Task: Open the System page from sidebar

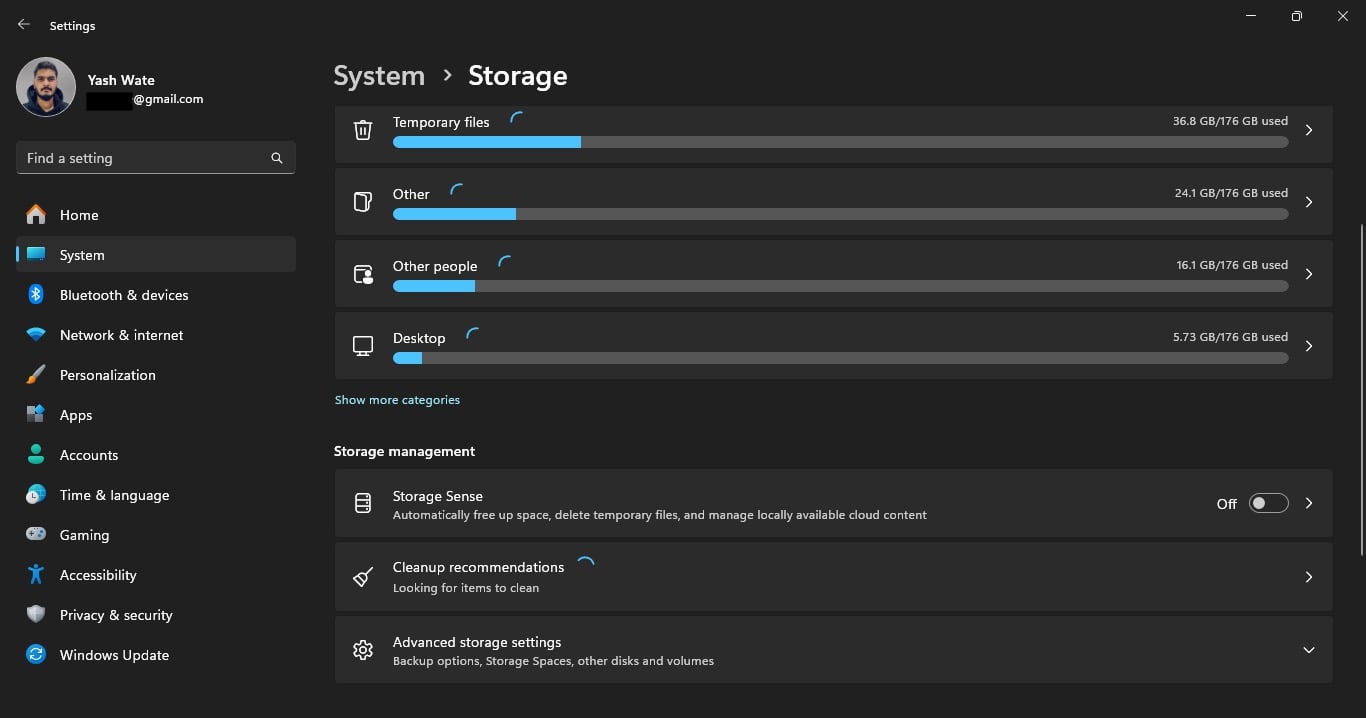Action: (x=156, y=255)
